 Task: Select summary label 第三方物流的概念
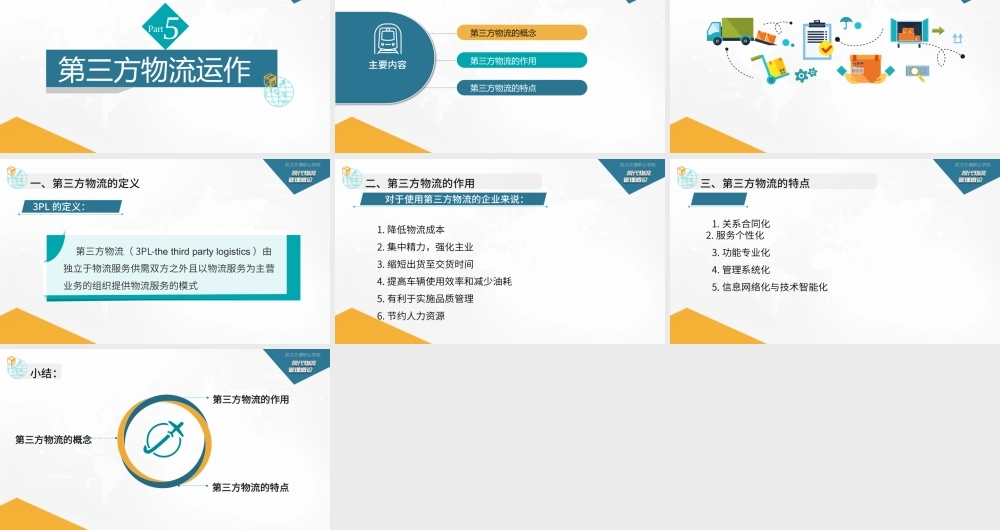coord(54,439)
